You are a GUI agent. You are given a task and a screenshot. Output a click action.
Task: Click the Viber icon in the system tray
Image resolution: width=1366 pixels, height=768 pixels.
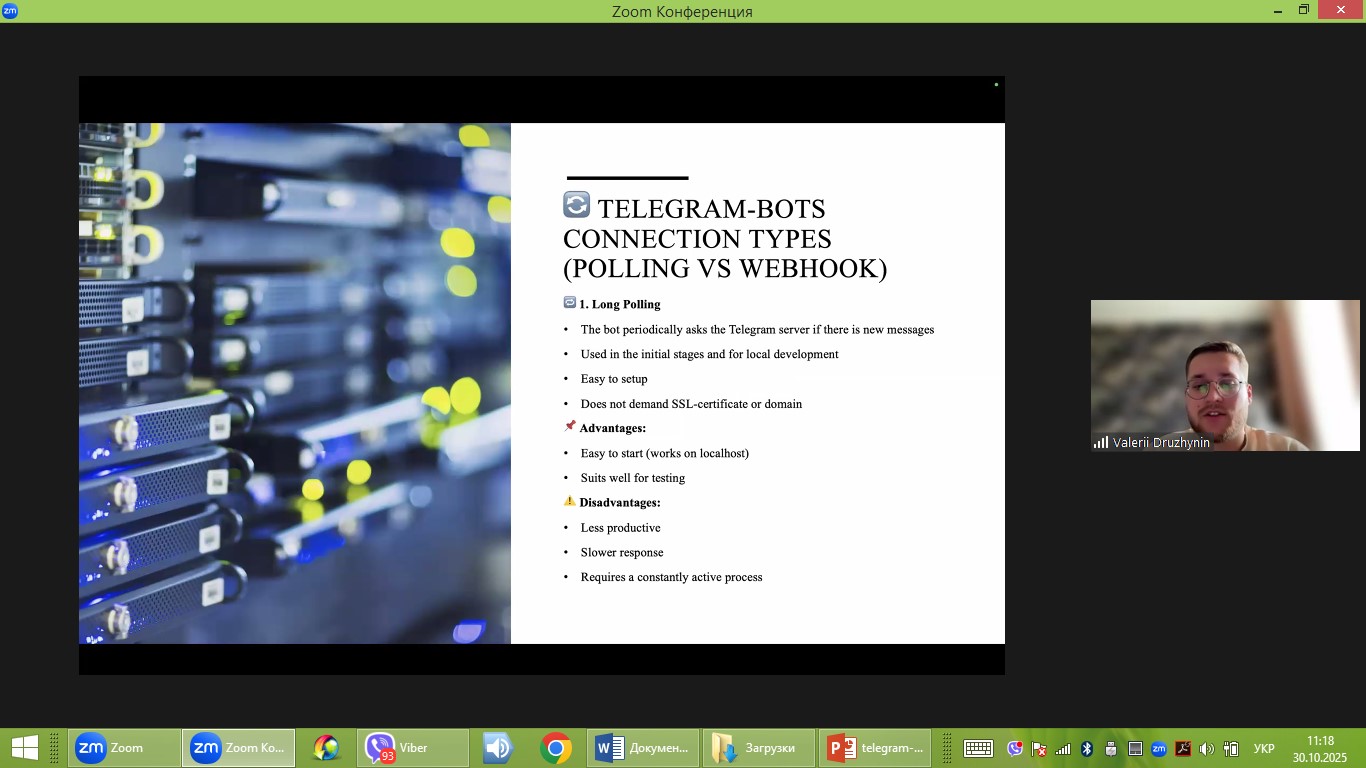[x=1015, y=749]
